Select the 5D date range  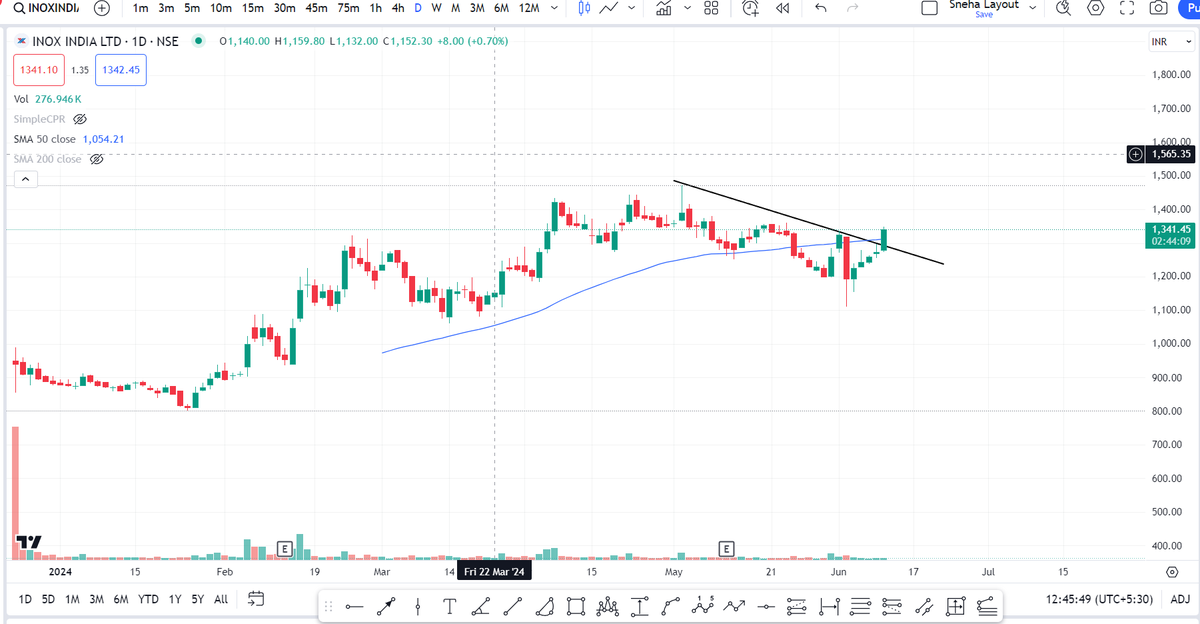tap(48, 600)
